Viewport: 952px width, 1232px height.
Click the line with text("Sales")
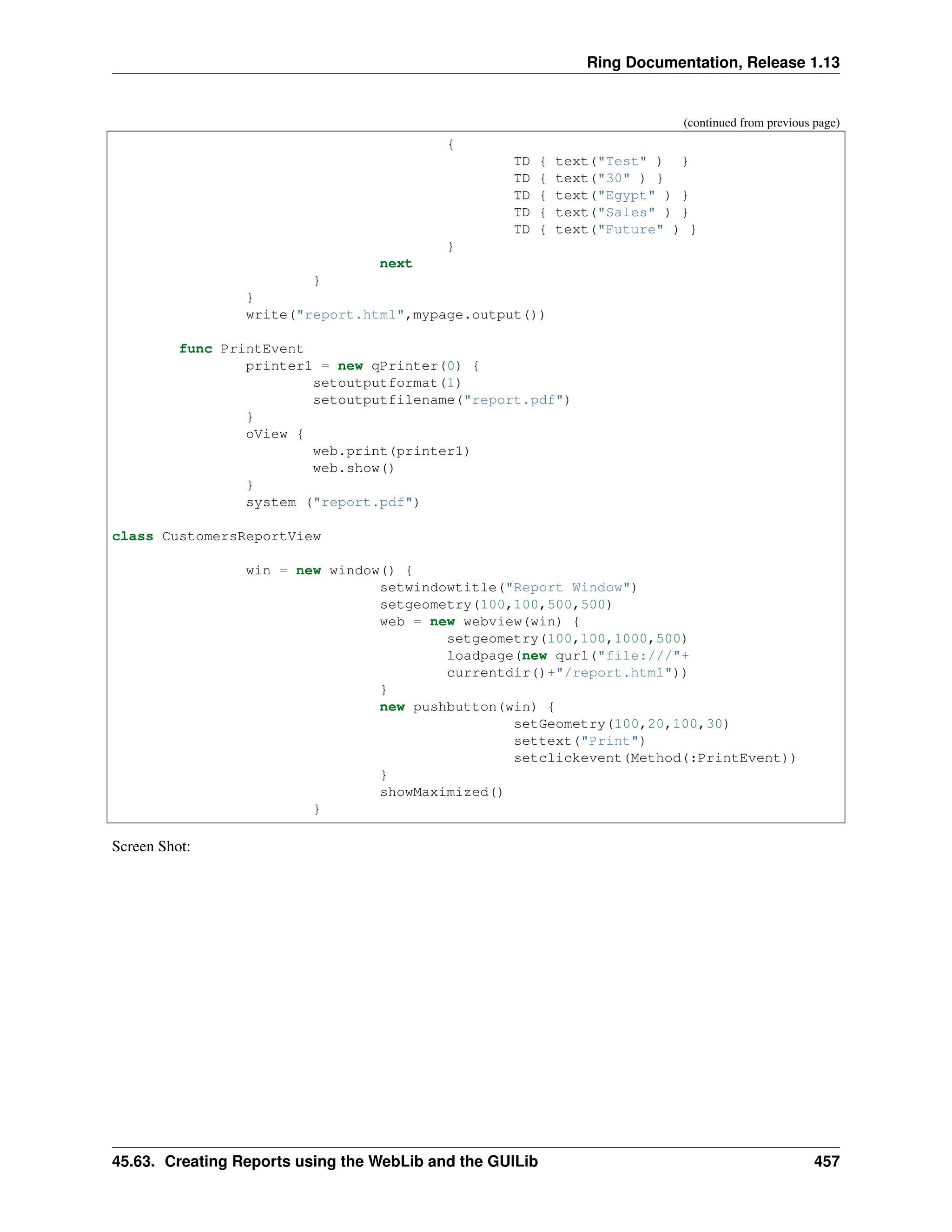click(x=600, y=212)
